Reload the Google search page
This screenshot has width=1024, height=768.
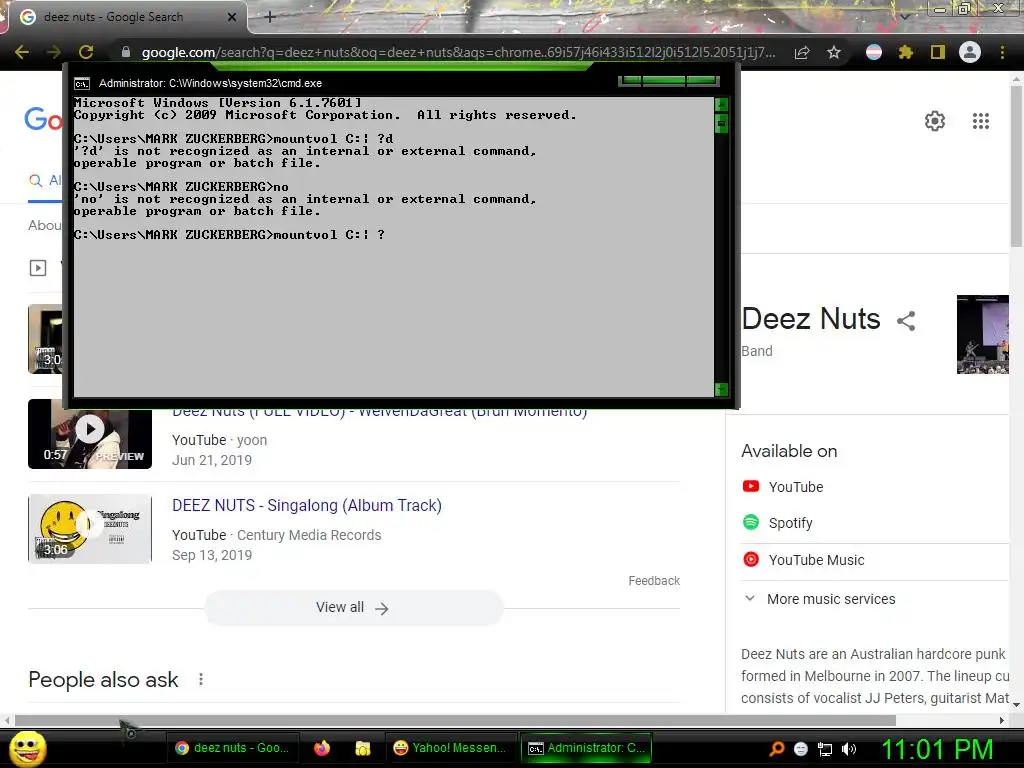(86, 52)
